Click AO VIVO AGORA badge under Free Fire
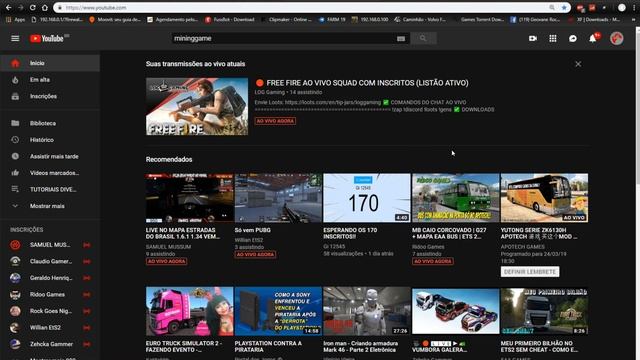The width and height of the screenshot is (640, 360). pyautogui.click(x=275, y=121)
